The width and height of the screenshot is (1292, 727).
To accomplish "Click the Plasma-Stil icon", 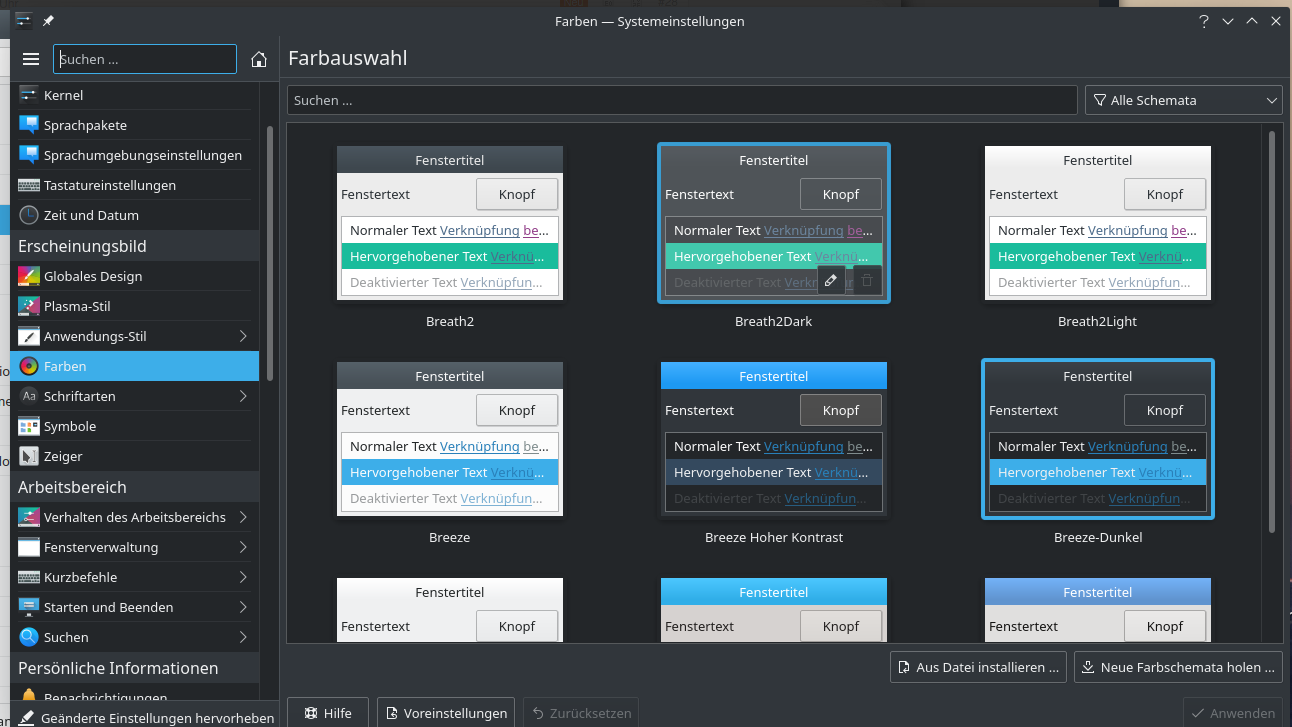I will pyautogui.click(x=28, y=306).
